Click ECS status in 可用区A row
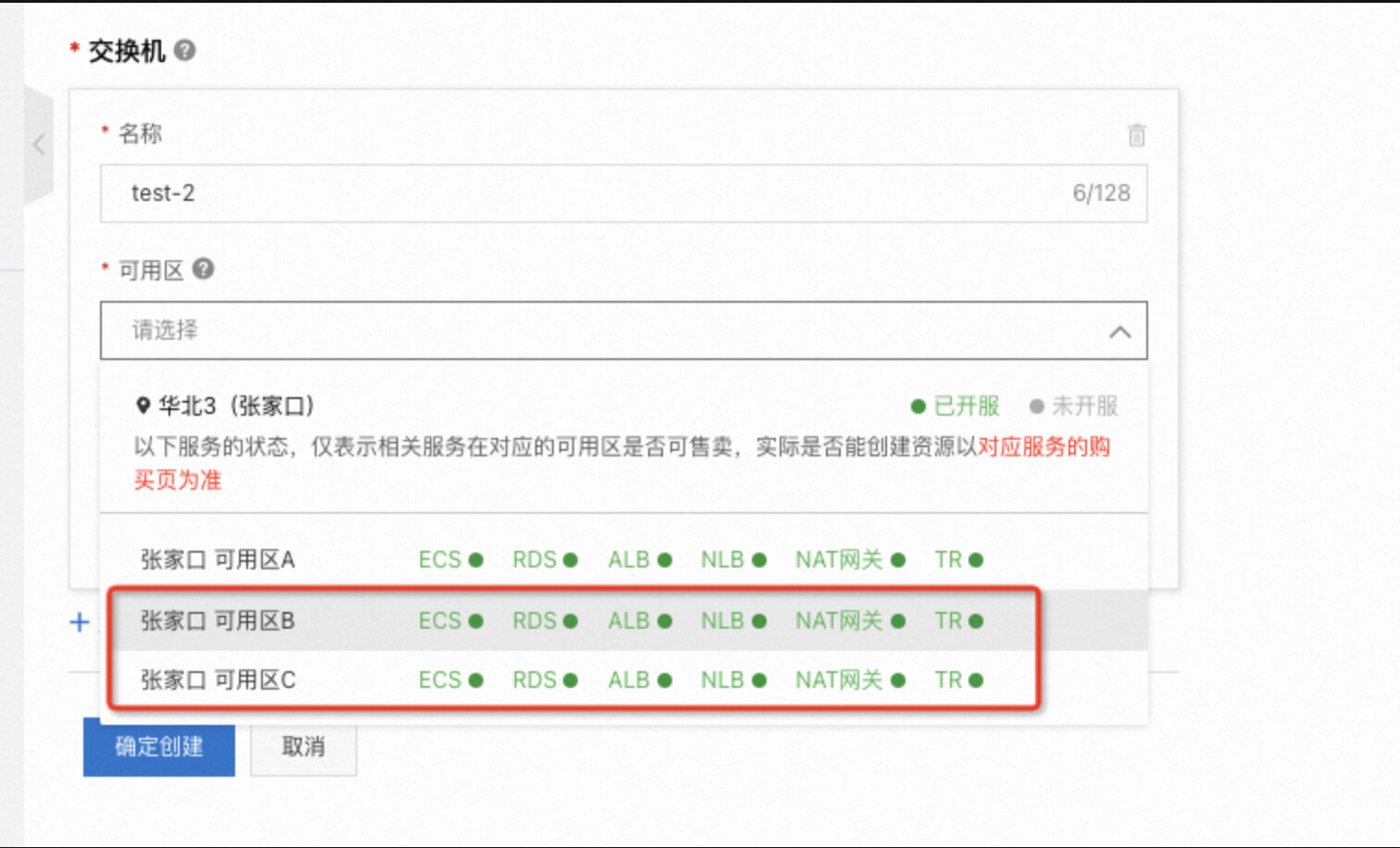1400x848 pixels. click(451, 560)
